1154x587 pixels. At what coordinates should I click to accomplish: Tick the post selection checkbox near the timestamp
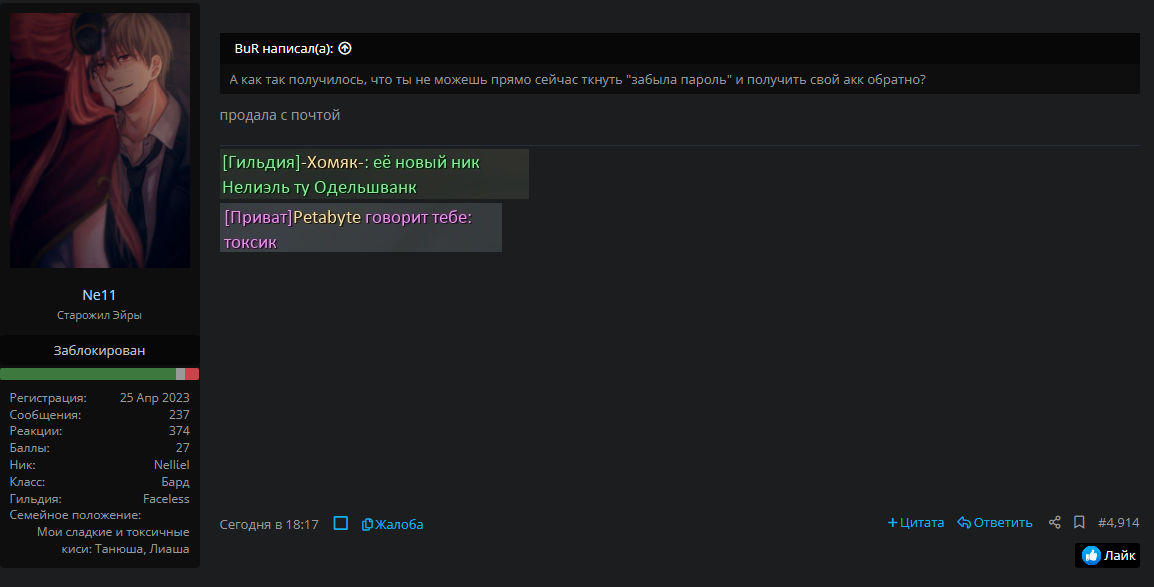pos(341,523)
